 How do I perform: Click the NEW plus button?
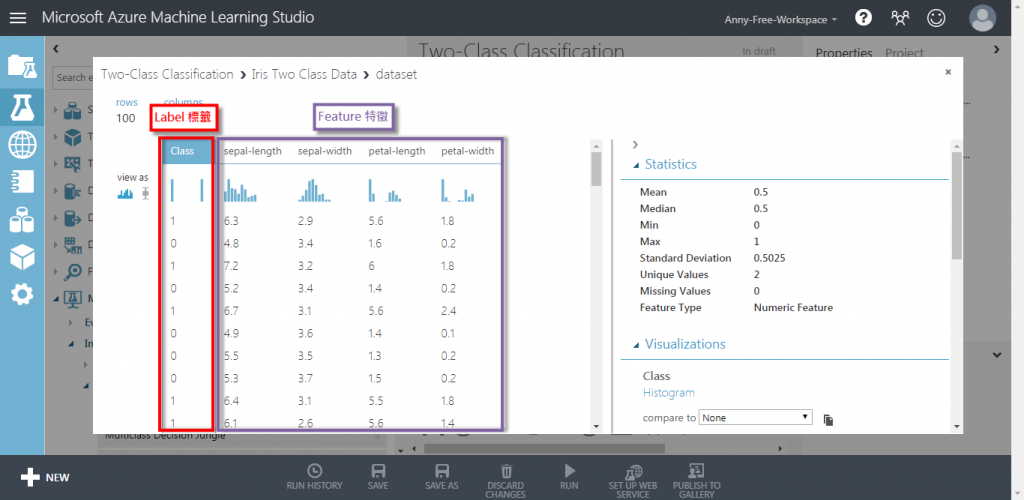(x=45, y=477)
